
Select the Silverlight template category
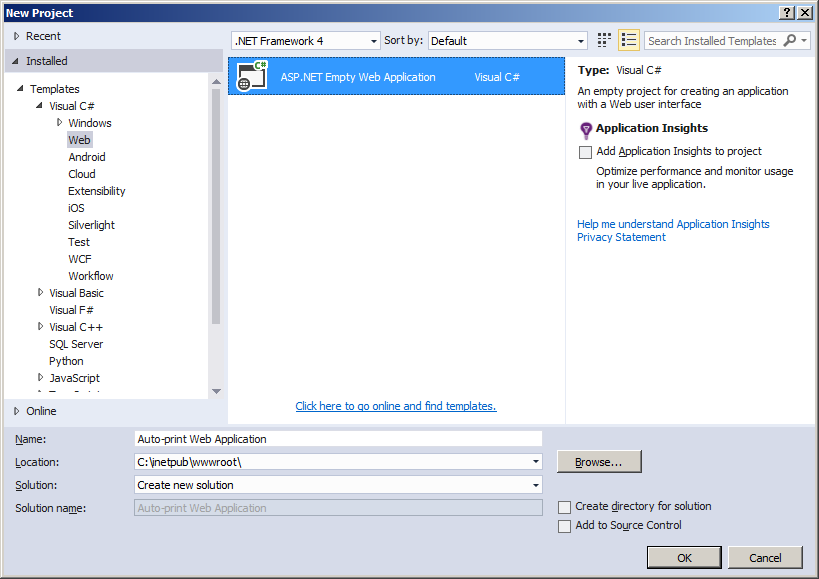(91, 225)
